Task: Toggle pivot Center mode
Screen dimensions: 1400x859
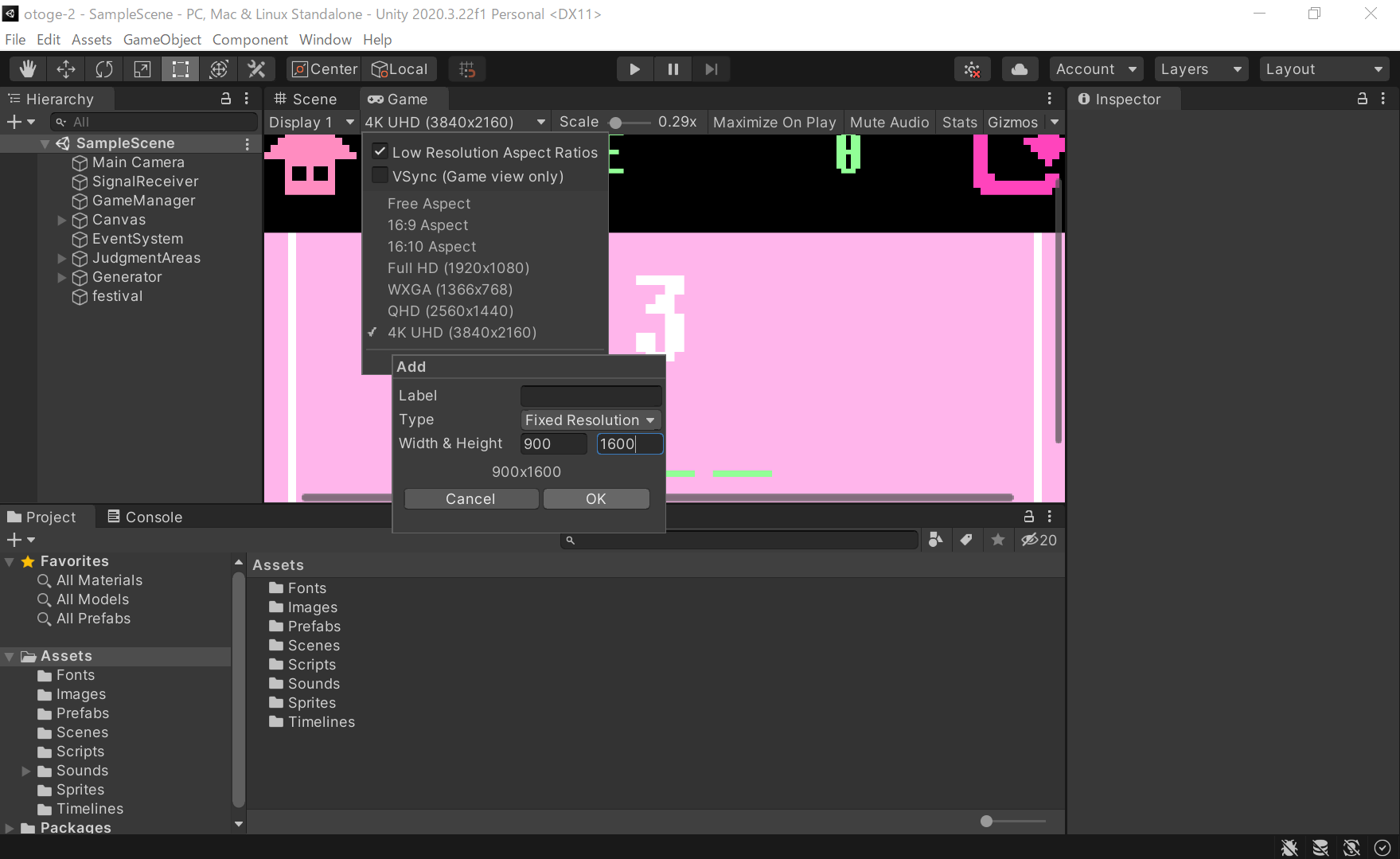Action: point(325,69)
